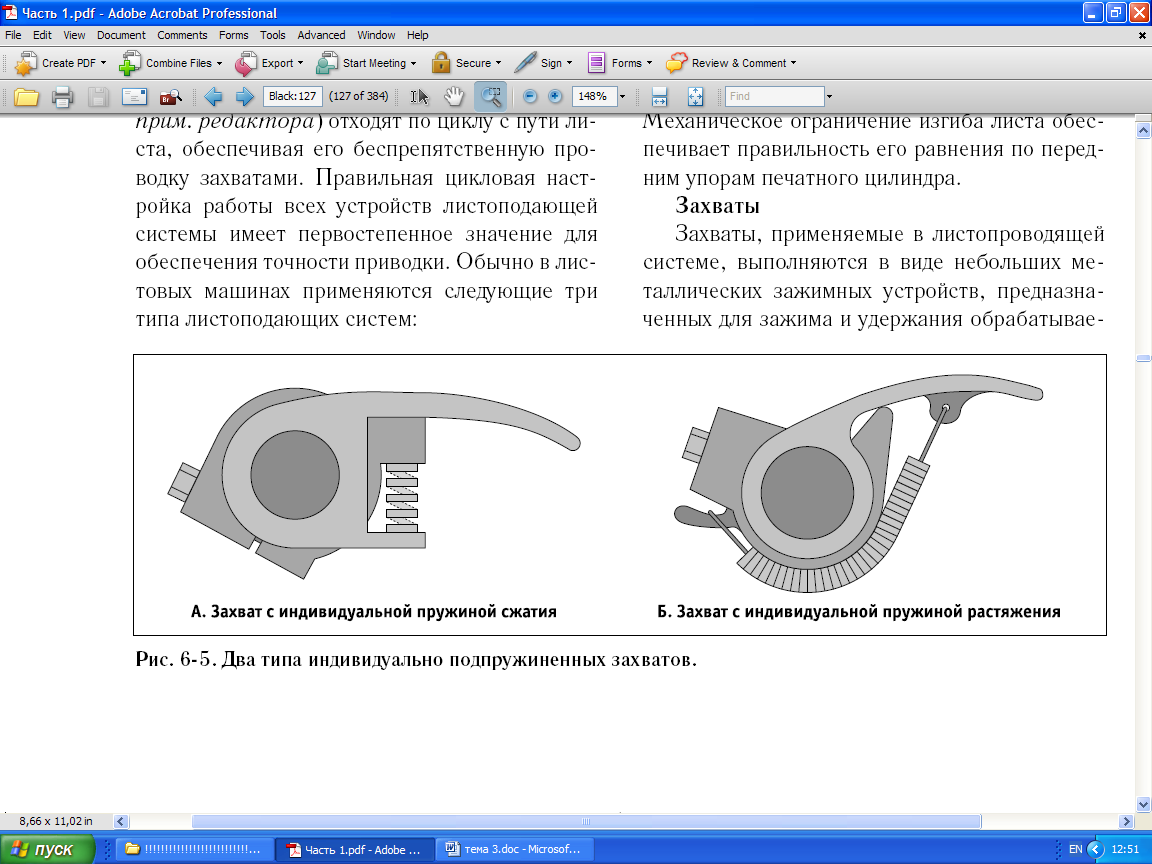The height and width of the screenshot is (864, 1152).
Task: Click the 8,66 x 11,02 in page size
Action: [56, 821]
